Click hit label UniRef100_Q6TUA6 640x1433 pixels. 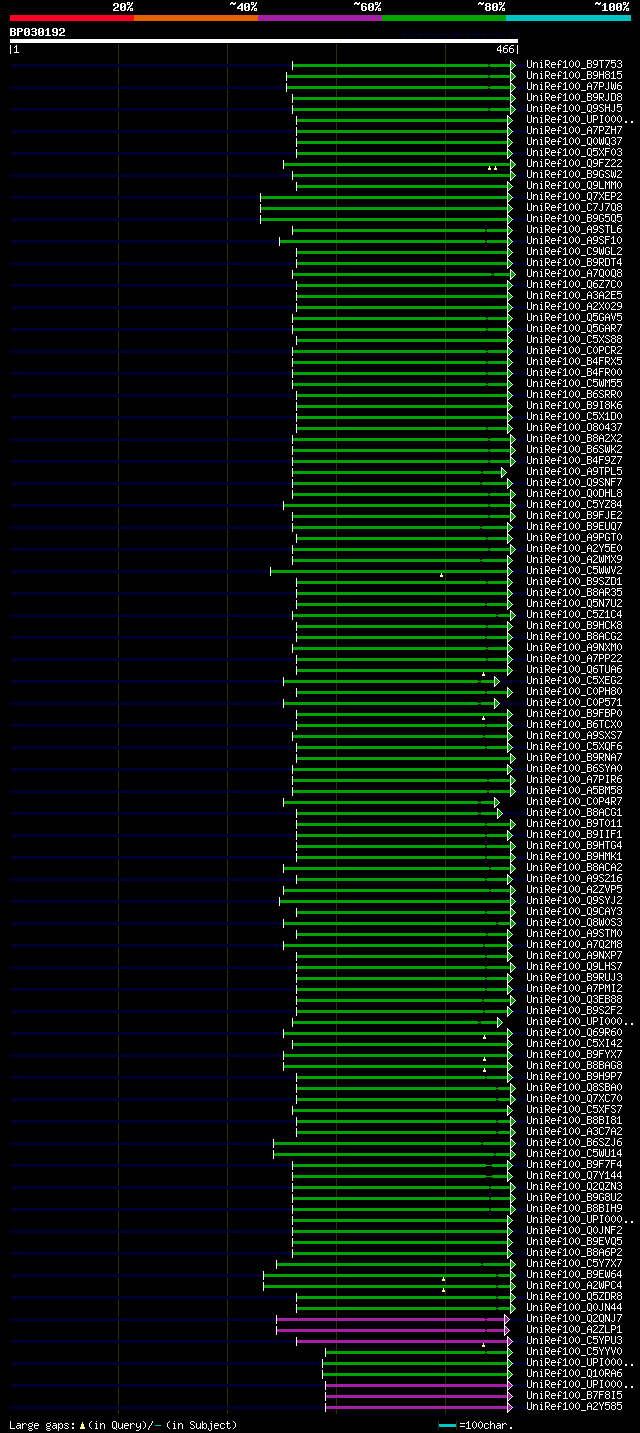(x=574, y=670)
